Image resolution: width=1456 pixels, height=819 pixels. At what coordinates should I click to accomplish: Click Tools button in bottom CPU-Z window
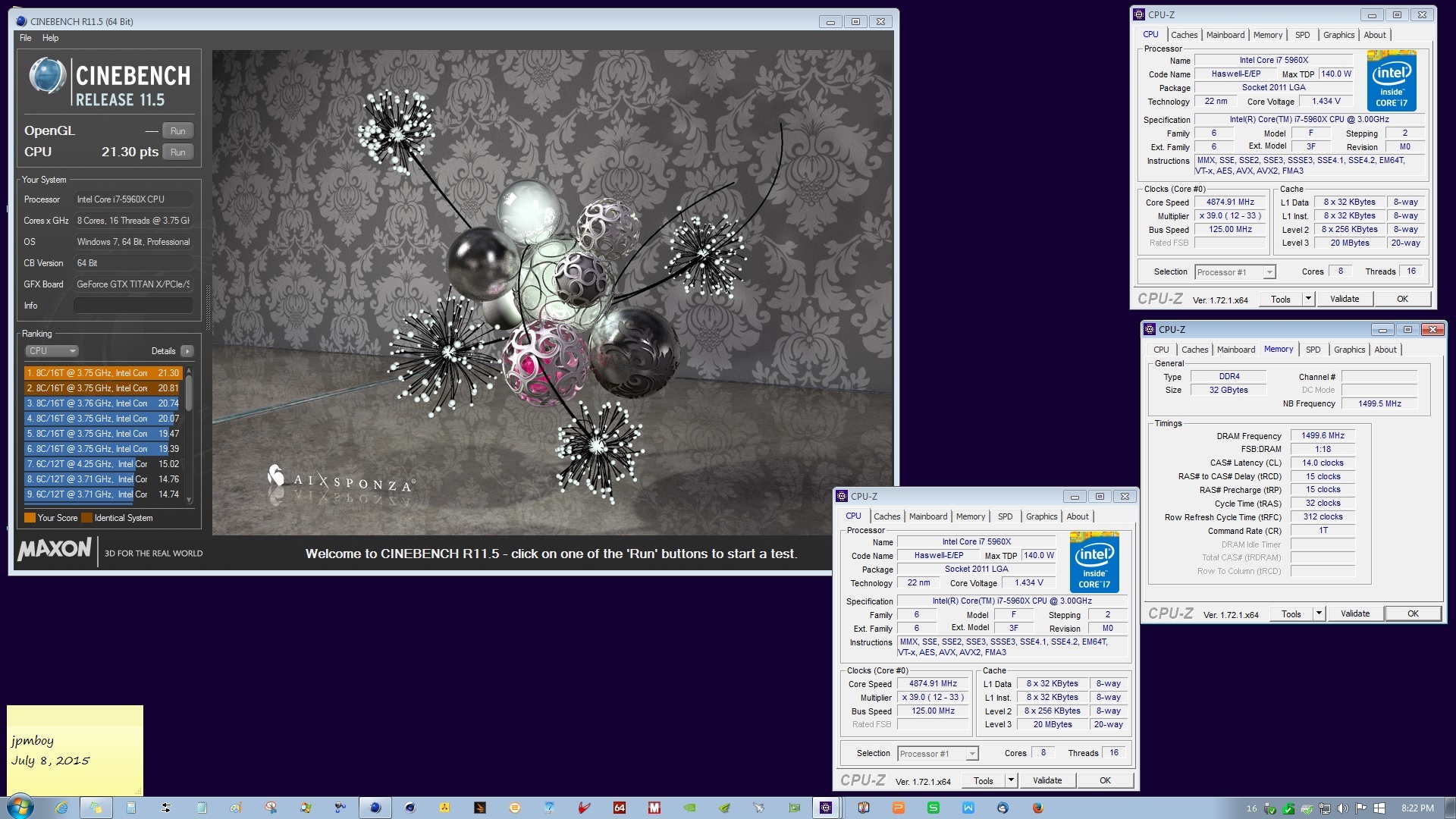click(983, 780)
